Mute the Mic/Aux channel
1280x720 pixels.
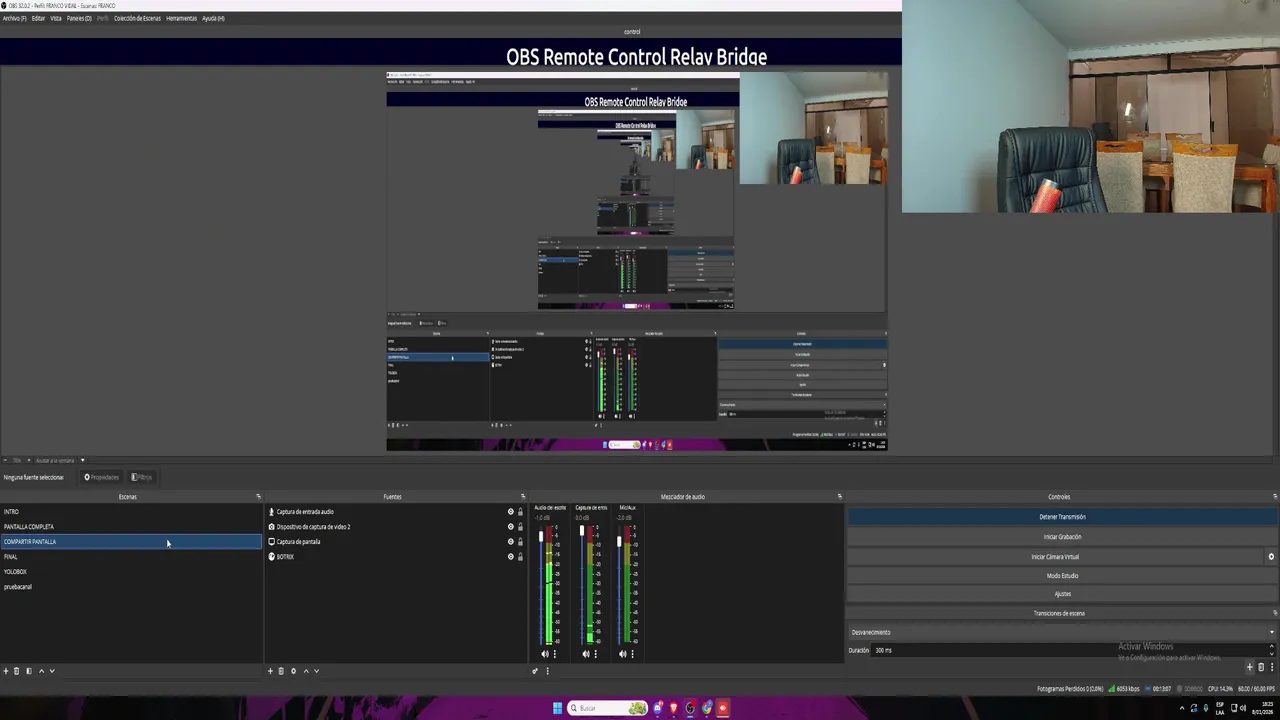point(622,654)
